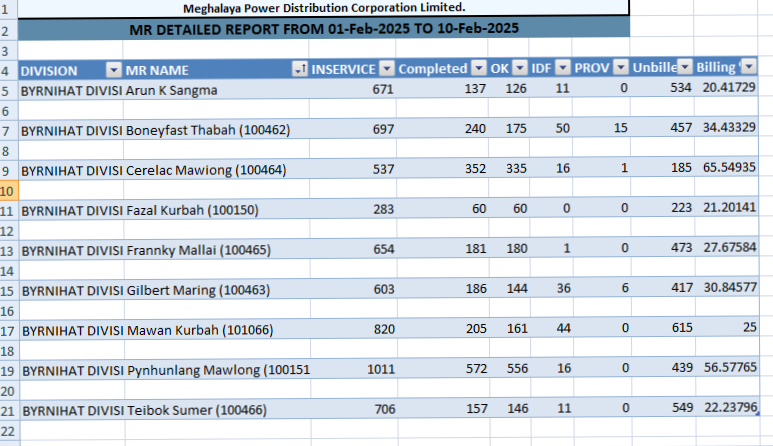Click the MR NAME header cell
773x446 pixels.
pos(215,69)
